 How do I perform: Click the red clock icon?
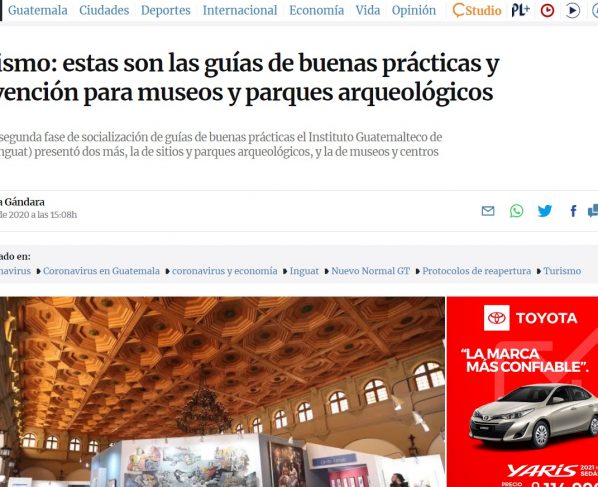coord(548,10)
